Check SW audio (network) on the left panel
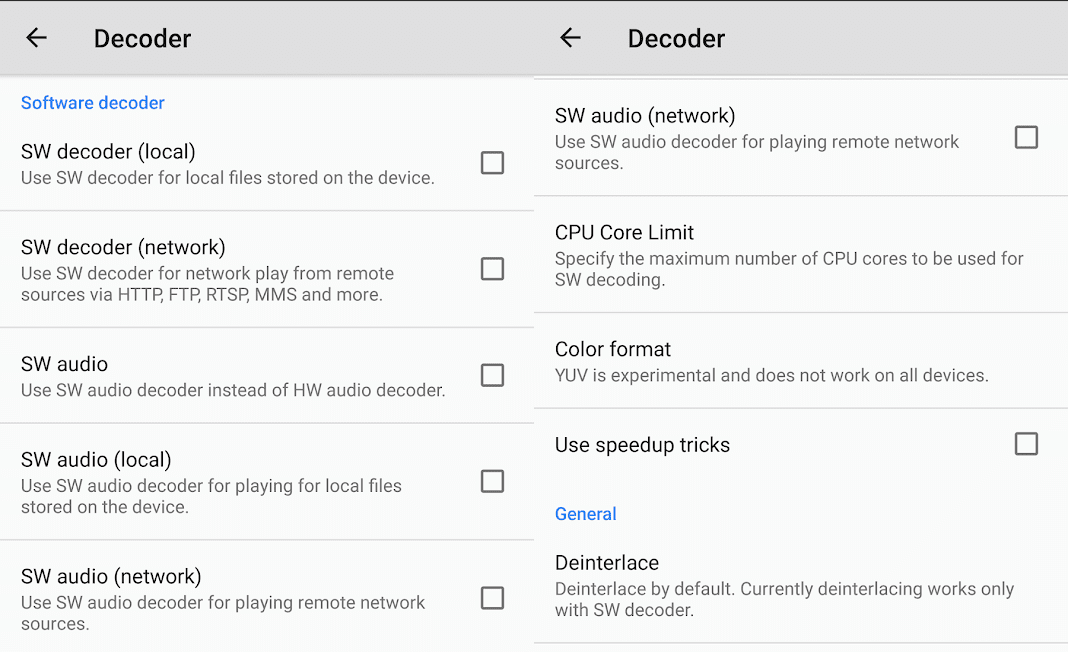The image size is (1068, 652). [492, 598]
